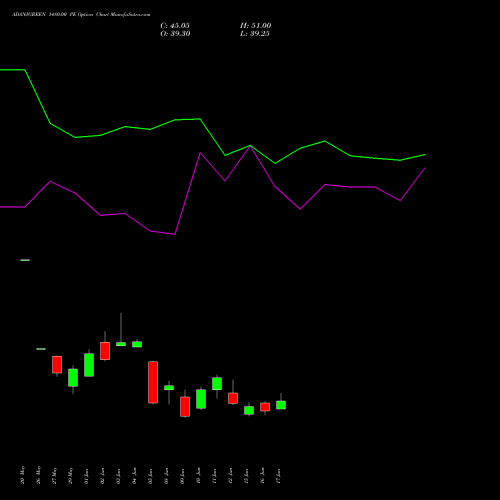Click the green candle above 10 Jun
The image size is (500, 500).
pyautogui.click(x=201, y=399)
